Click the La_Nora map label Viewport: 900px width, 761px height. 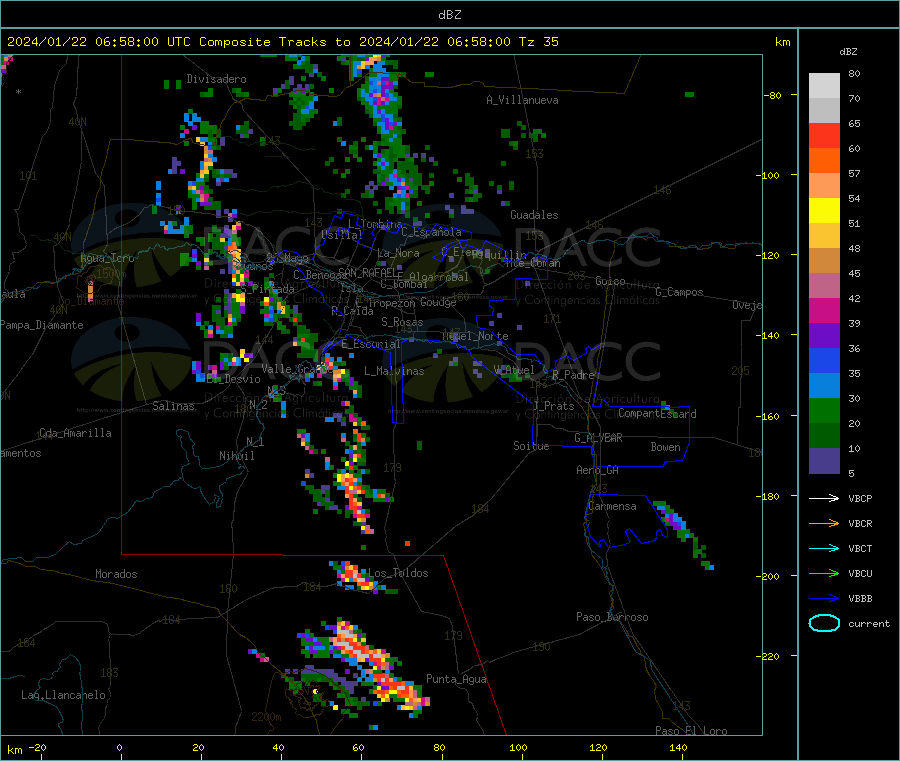coord(398,253)
